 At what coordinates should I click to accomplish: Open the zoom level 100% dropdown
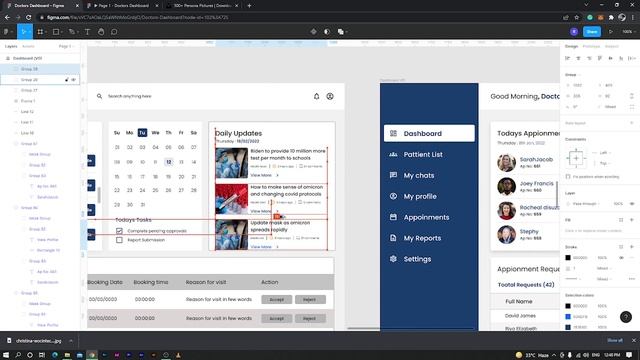click(628, 31)
